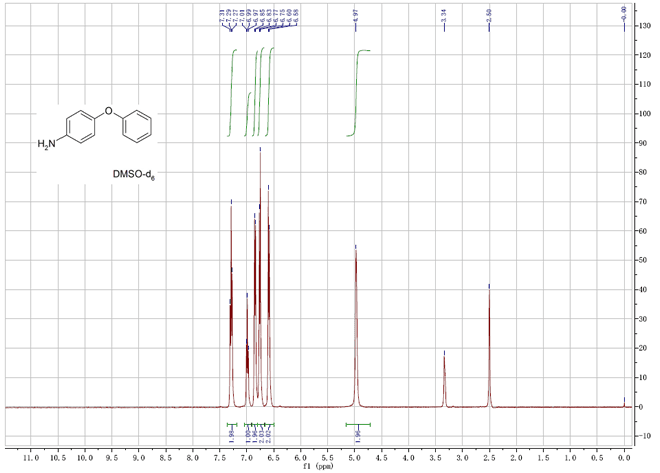This screenshot has height=473, width=660.
Task: Select the -10 tick on the intensity axis
Action: [x=646, y=436]
